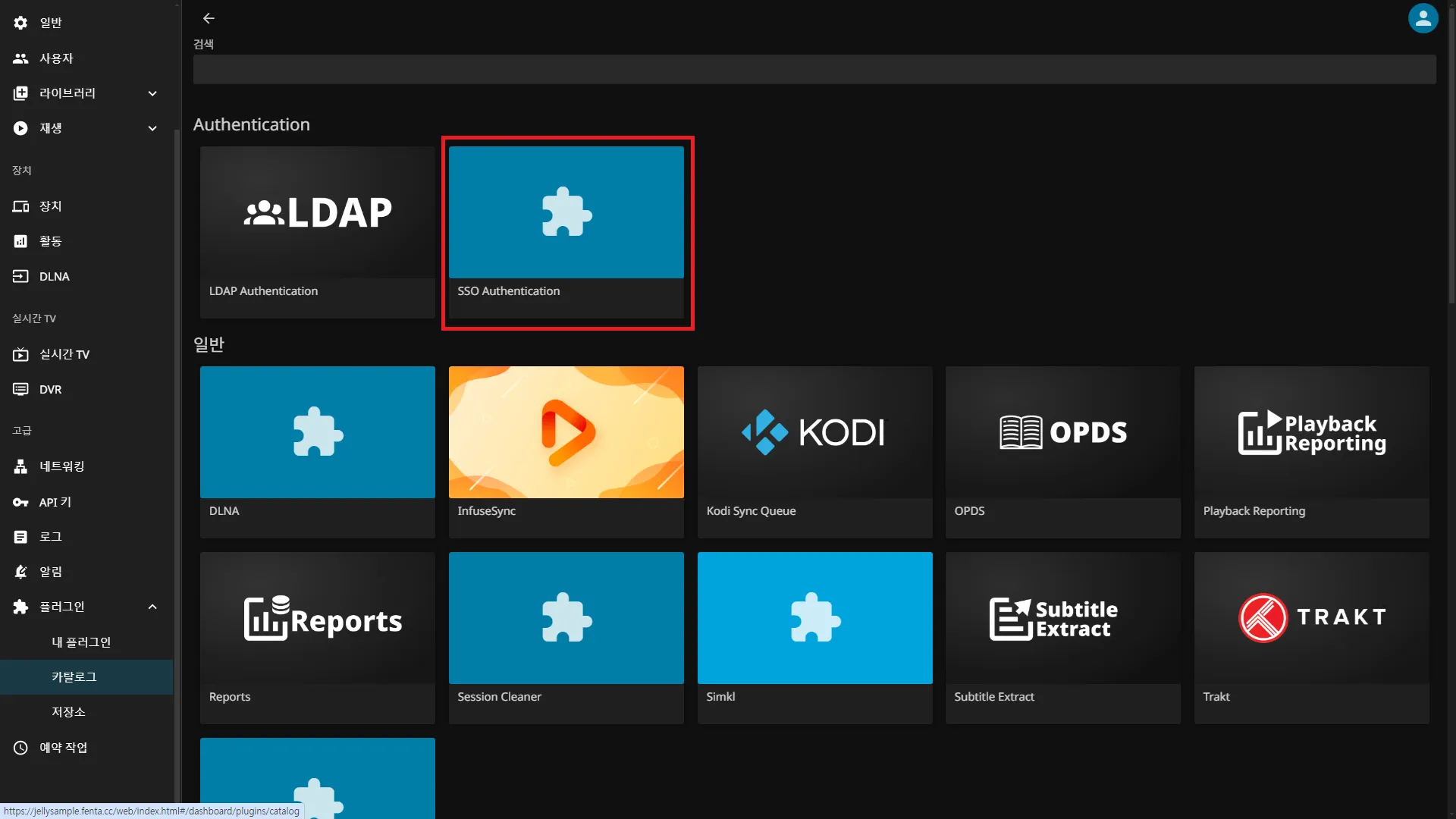This screenshot has width=1456, height=819.
Task: Click the API 키 key icon
Action: [20, 502]
